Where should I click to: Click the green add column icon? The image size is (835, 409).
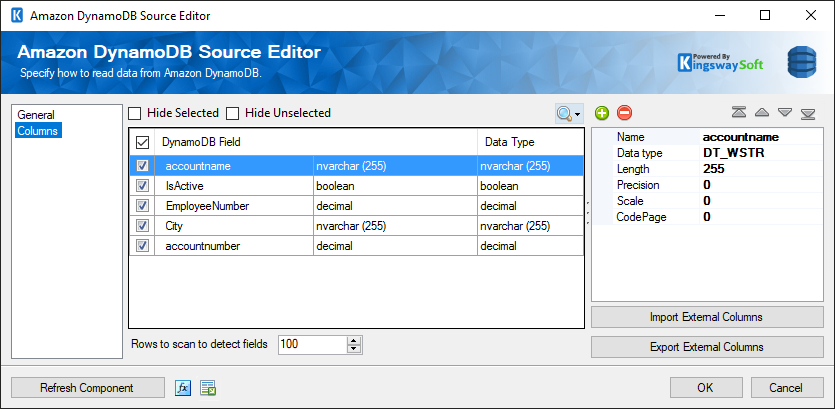[x=602, y=113]
